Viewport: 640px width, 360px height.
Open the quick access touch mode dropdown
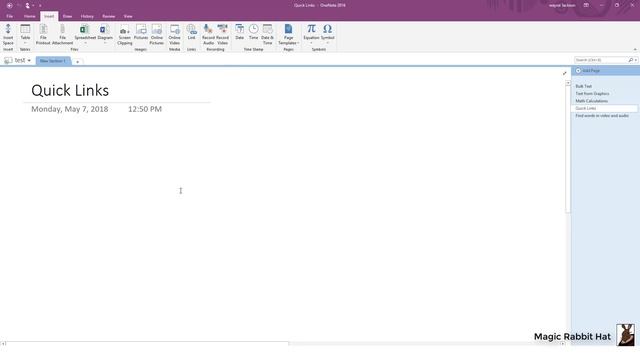click(x=34, y=6)
